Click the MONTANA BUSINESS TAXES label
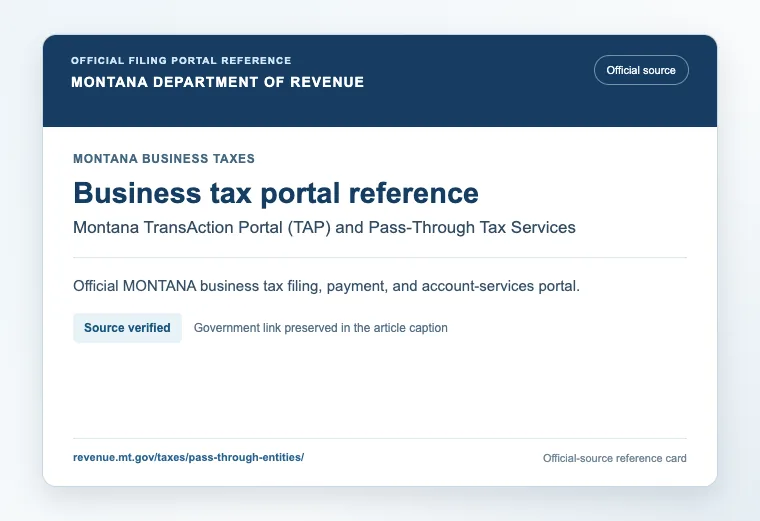Viewport: 760px width, 521px height. point(164,158)
